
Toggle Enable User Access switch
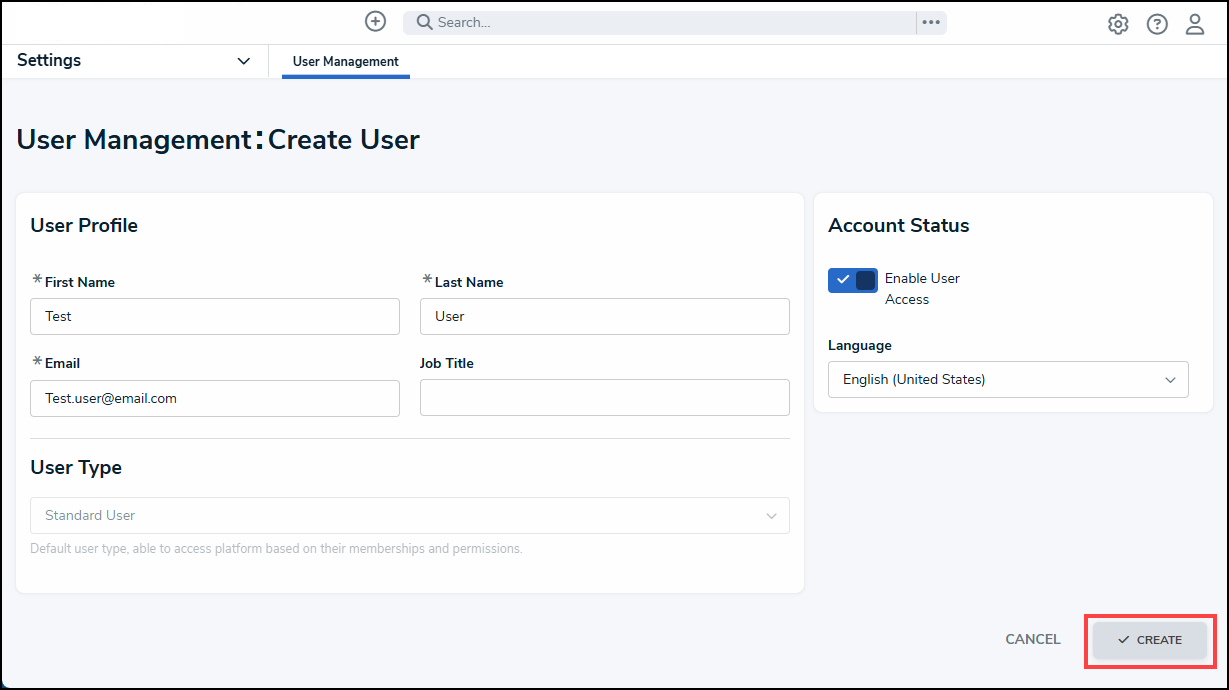click(853, 280)
